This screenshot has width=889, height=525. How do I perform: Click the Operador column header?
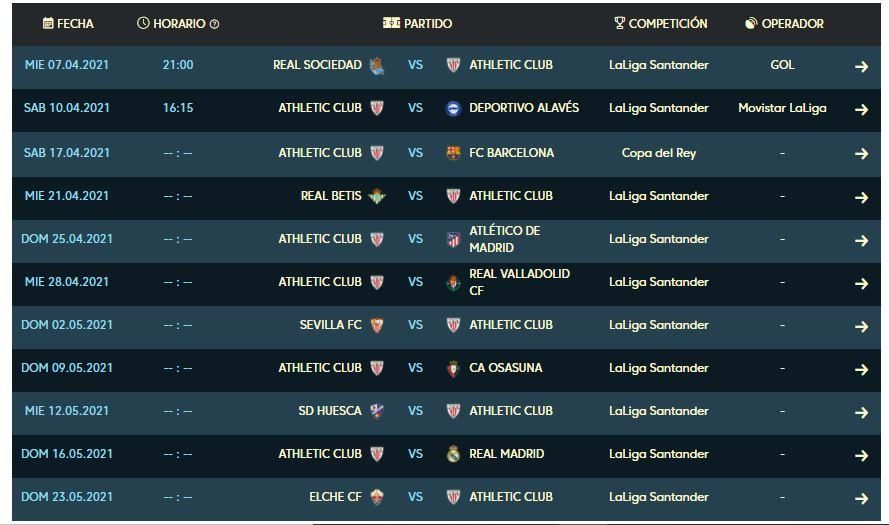pos(785,23)
